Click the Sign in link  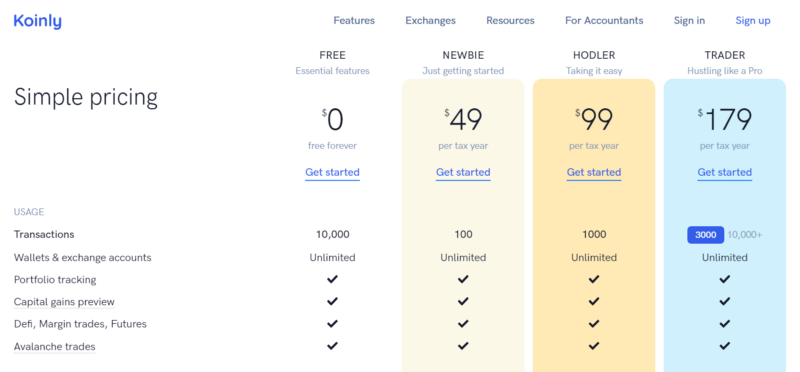coord(689,20)
